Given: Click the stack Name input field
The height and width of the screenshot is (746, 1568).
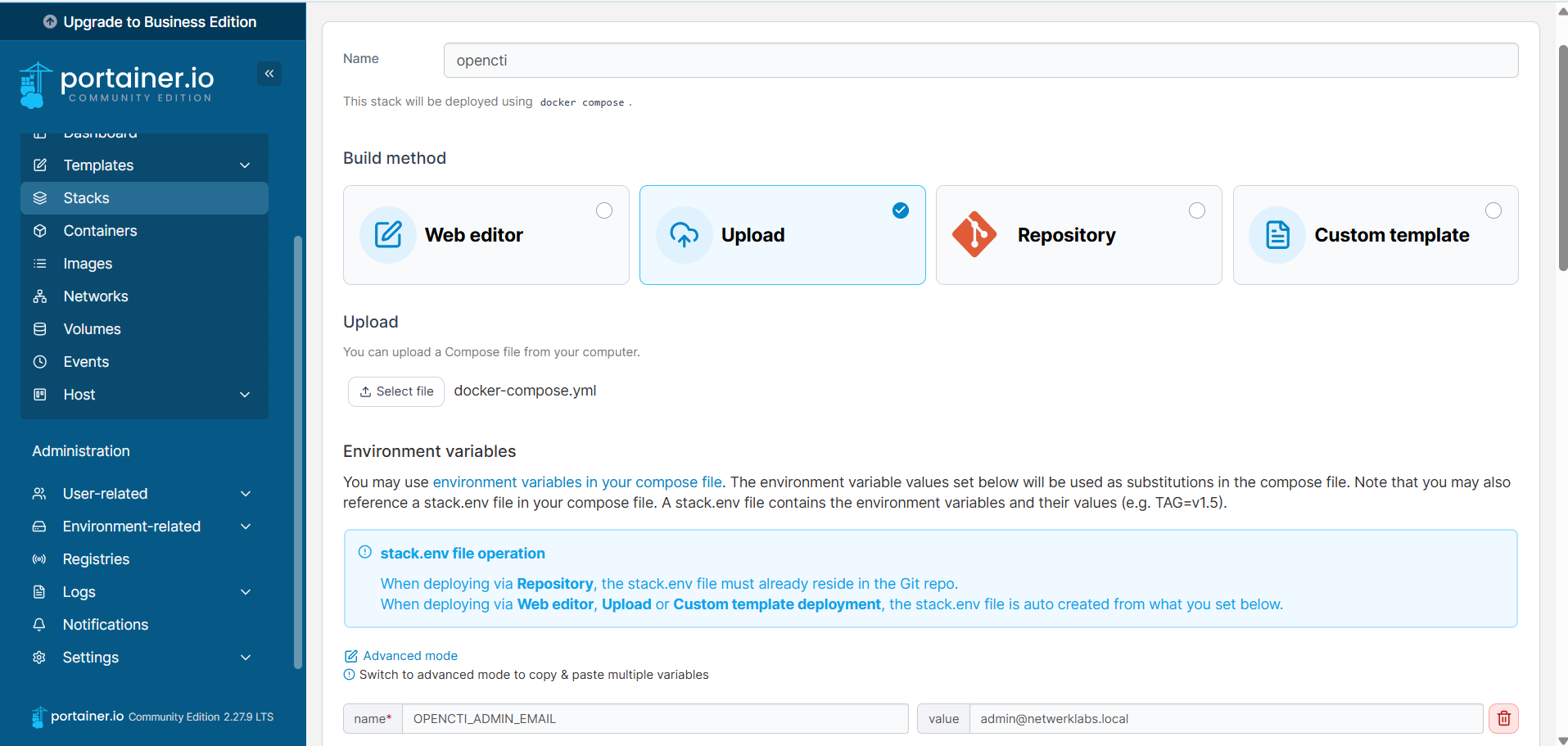Looking at the screenshot, I should pyautogui.click(x=981, y=61).
